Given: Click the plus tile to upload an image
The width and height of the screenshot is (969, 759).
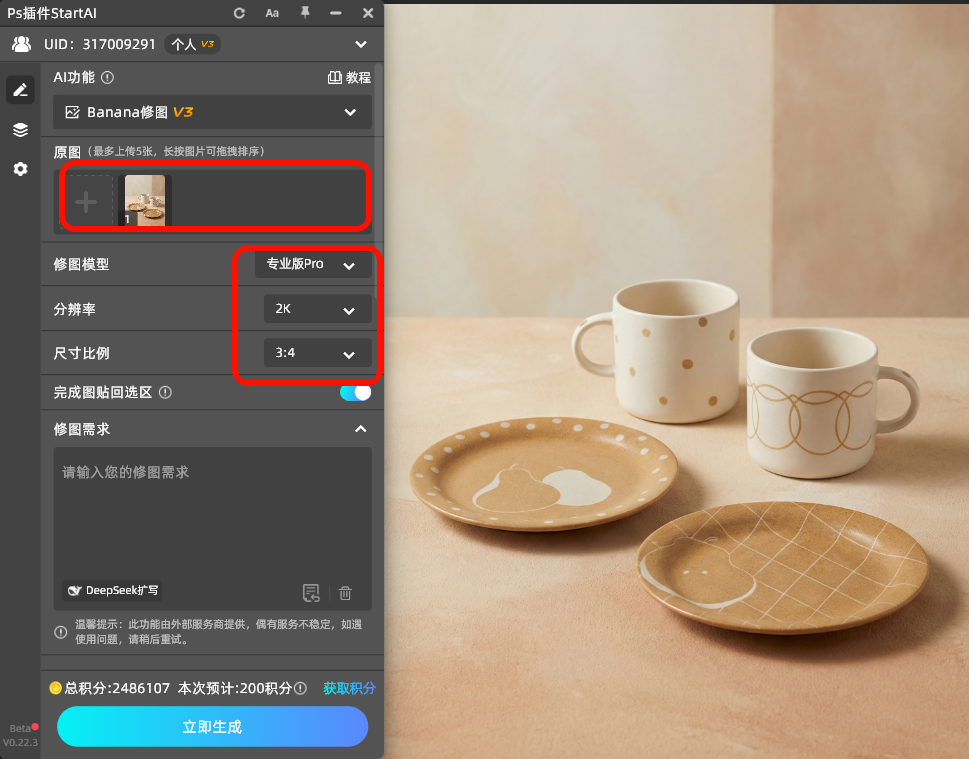Looking at the screenshot, I should tap(87, 199).
